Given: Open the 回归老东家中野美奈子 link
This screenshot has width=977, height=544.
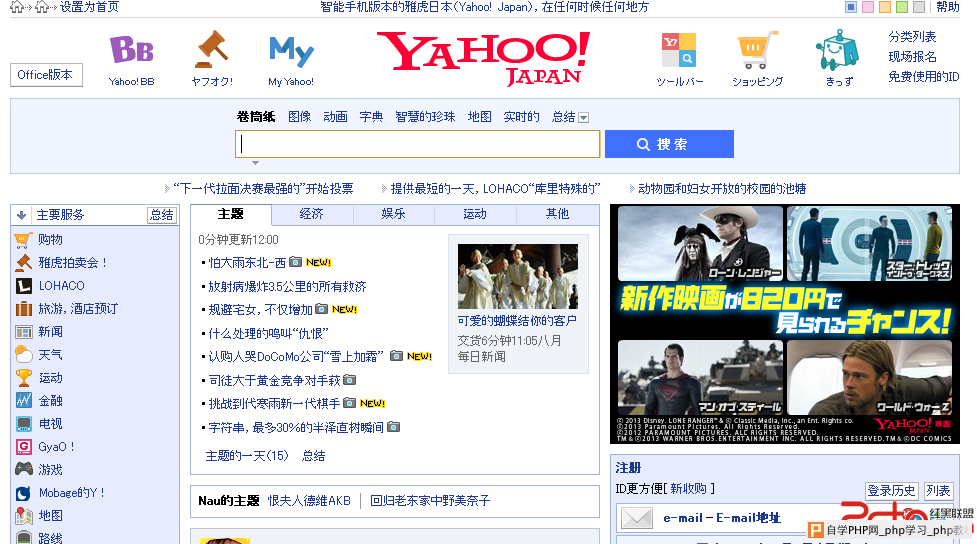Looking at the screenshot, I should click(x=430, y=500).
